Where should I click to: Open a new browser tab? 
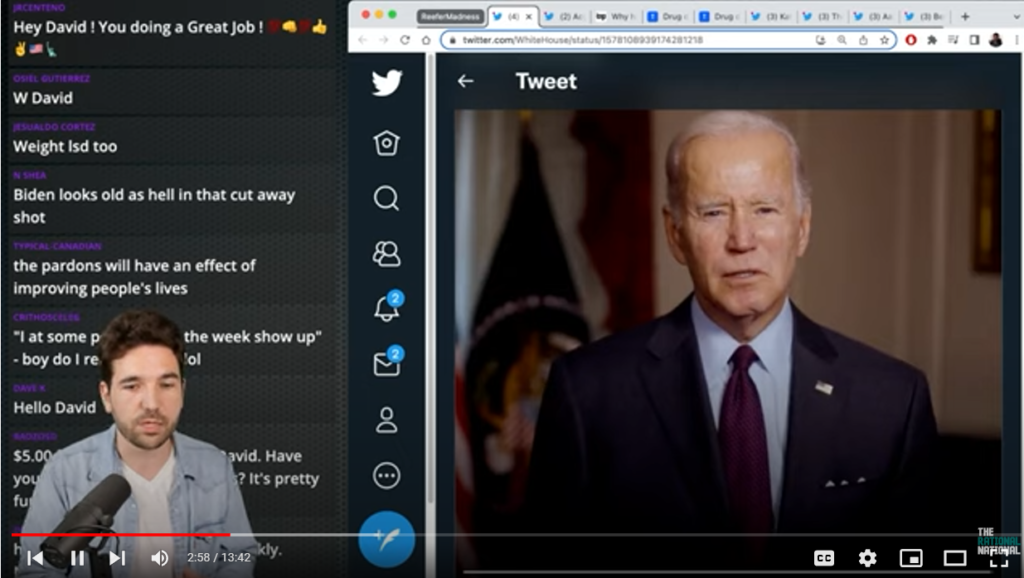965,16
